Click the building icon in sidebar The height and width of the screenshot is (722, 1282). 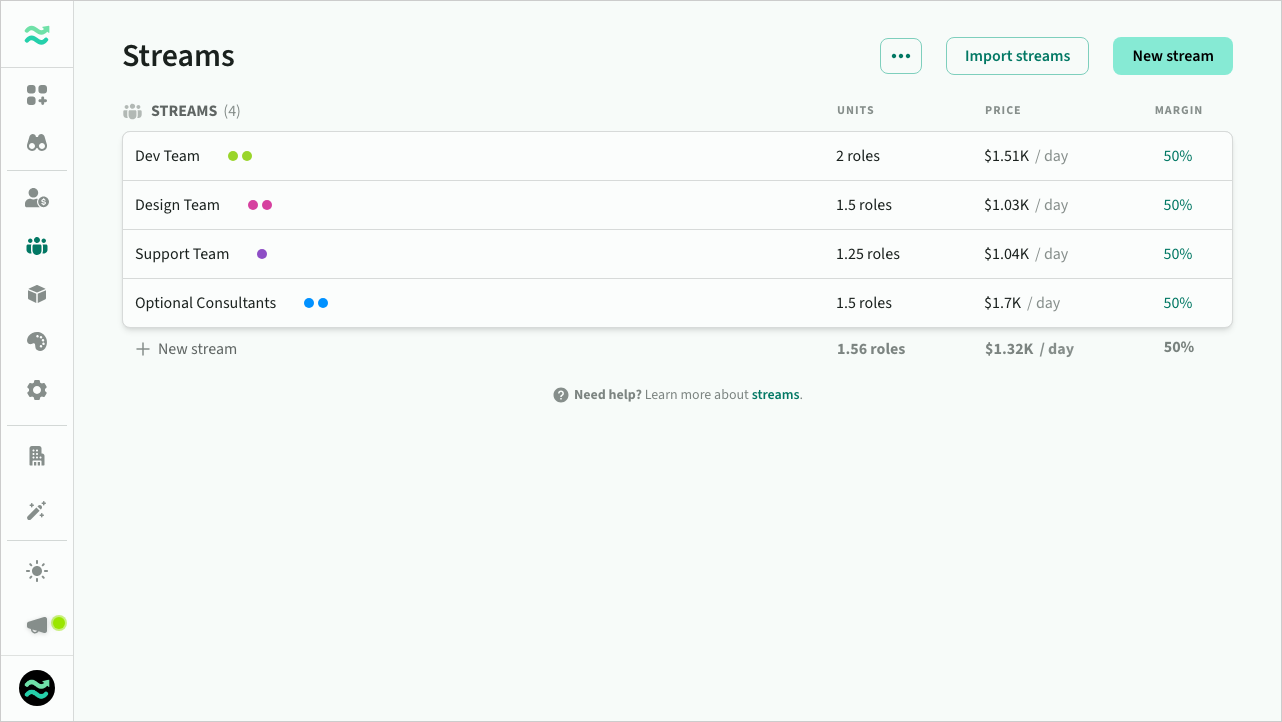pos(37,456)
